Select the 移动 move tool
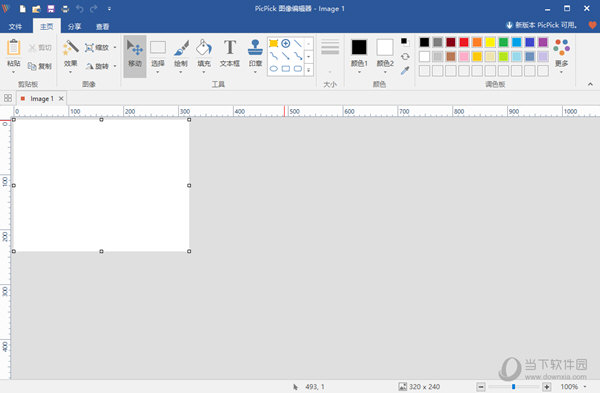 [x=135, y=56]
